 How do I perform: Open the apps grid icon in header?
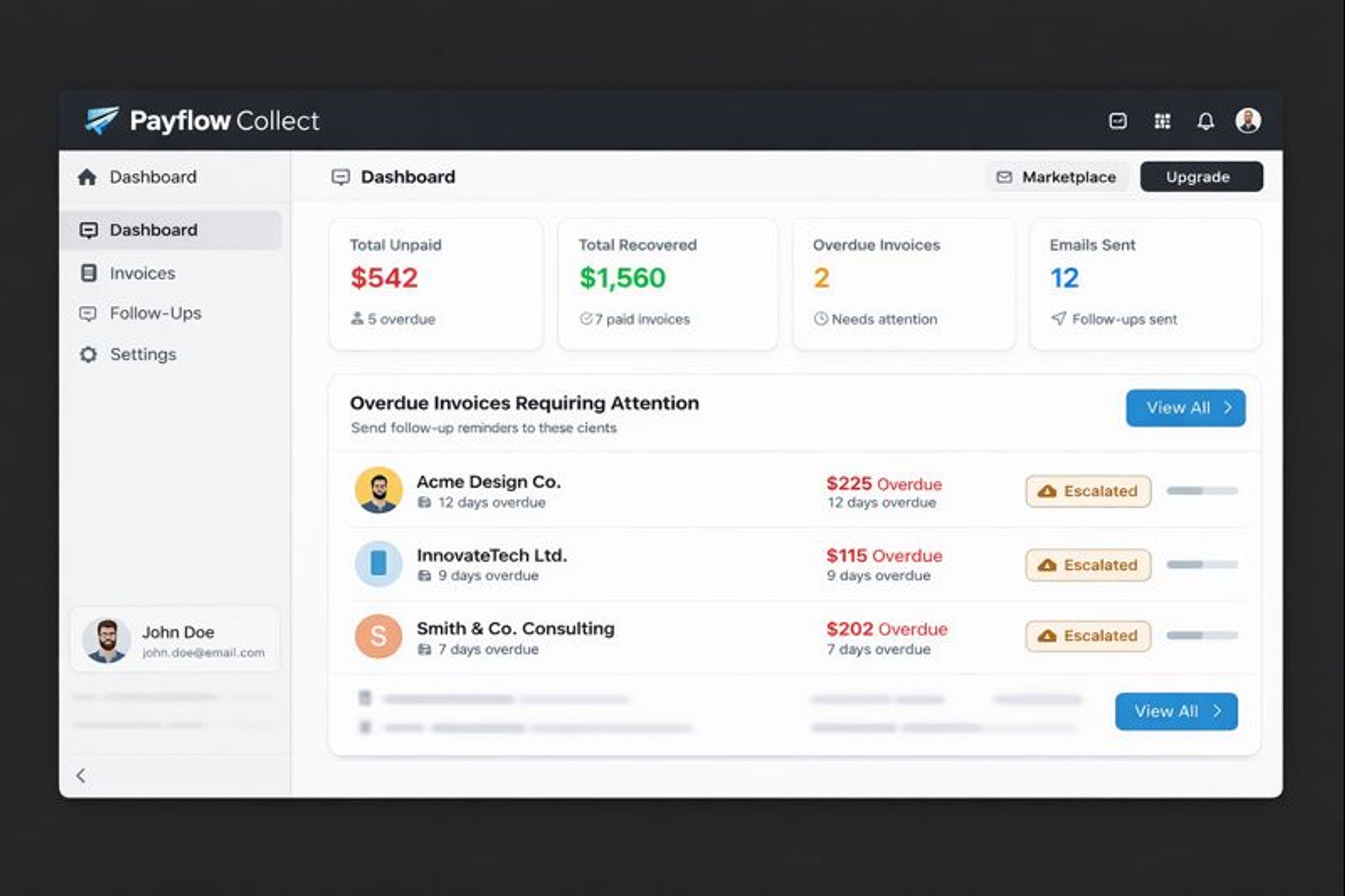[x=1162, y=121]
